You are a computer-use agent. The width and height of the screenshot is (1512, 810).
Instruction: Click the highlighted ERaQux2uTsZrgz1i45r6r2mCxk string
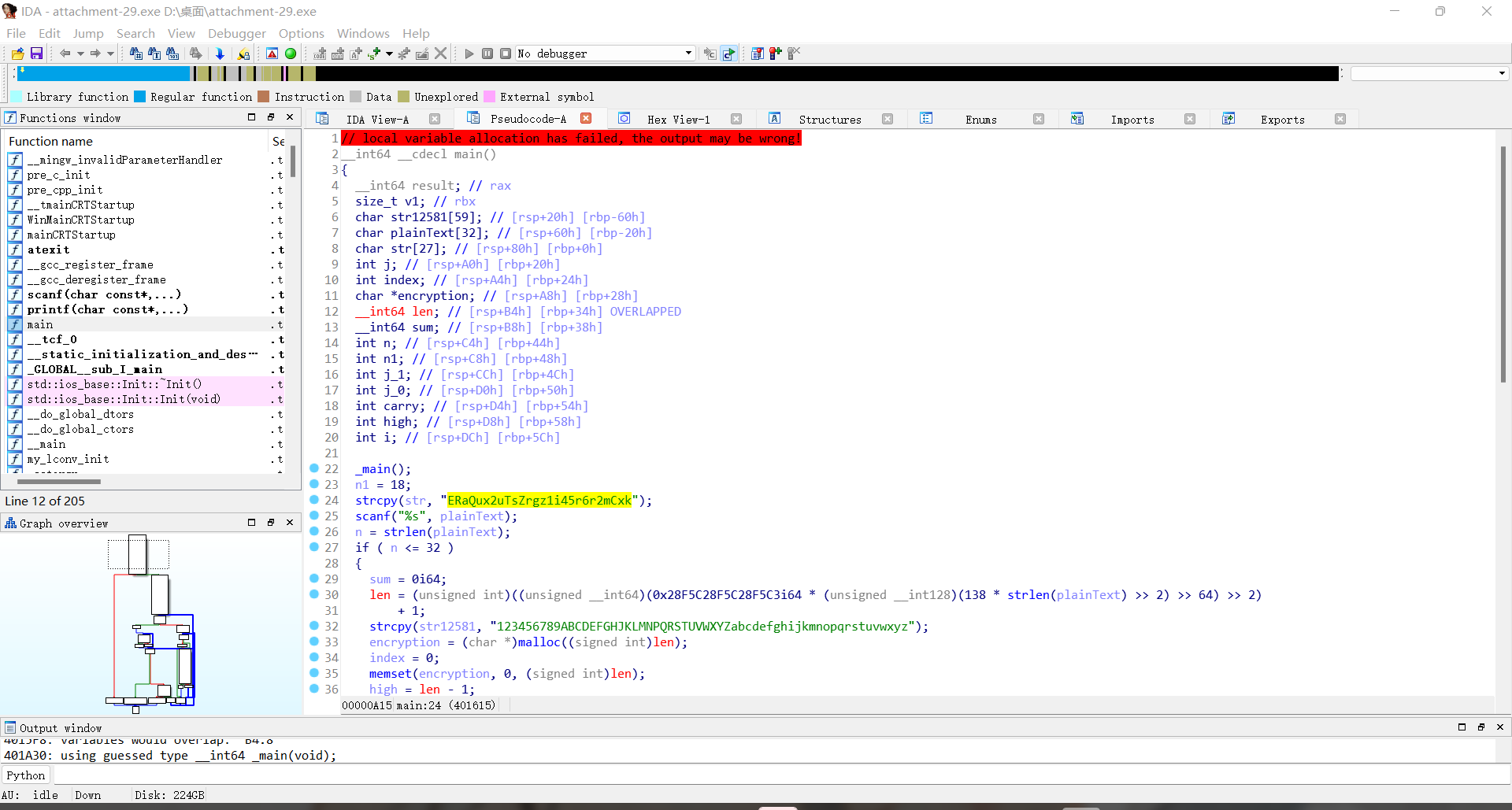pos(539,501)
